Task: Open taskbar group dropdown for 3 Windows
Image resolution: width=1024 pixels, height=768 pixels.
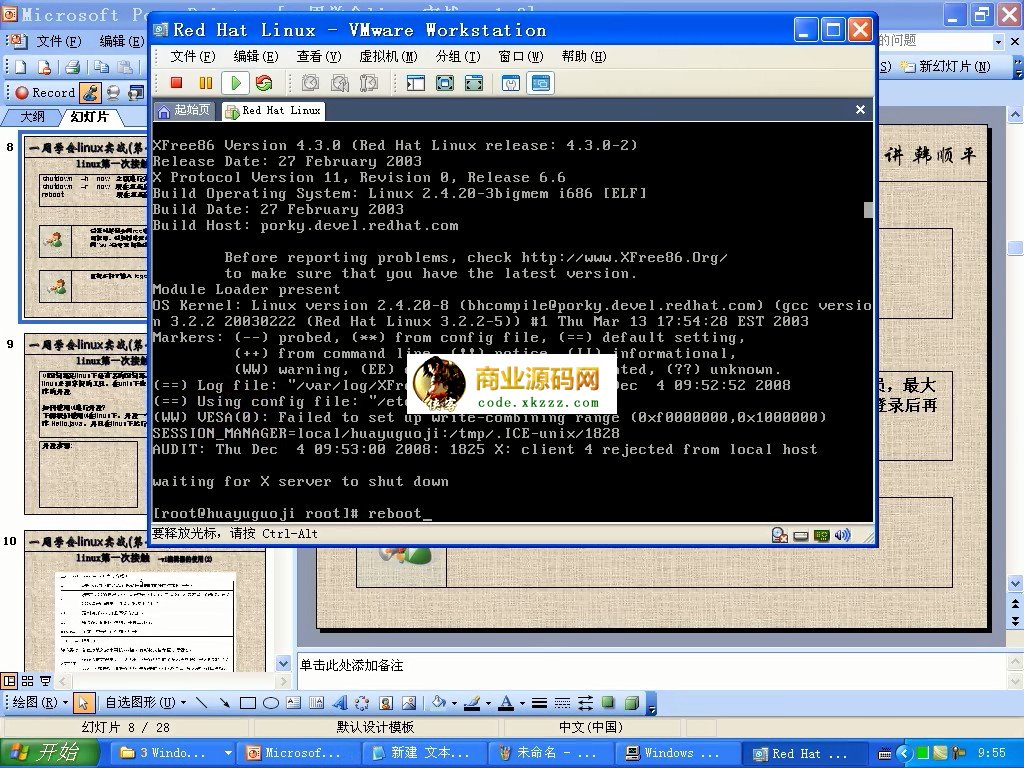Action: (x=228, y=753)
